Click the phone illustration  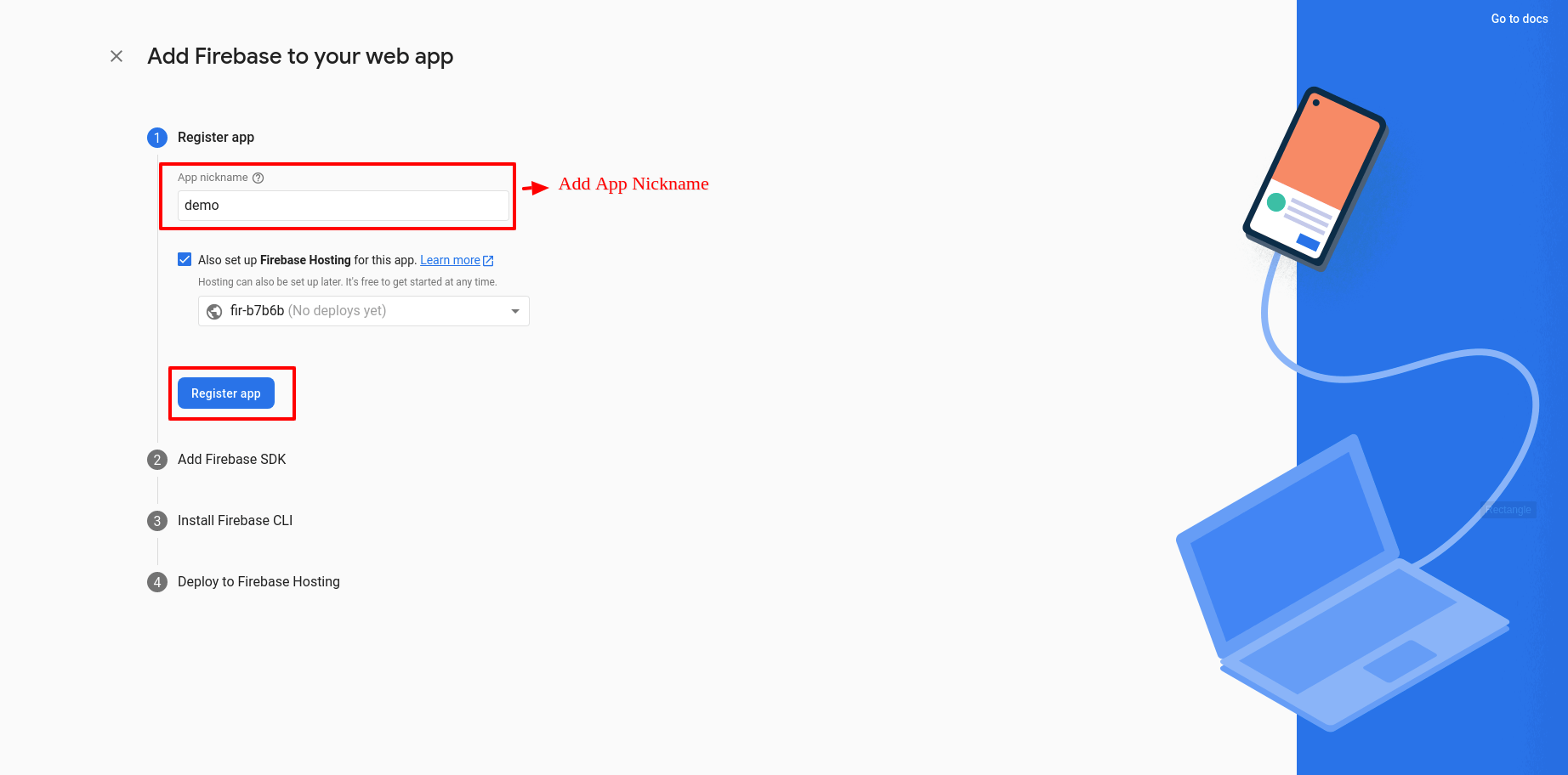(x=1314, y=178)
